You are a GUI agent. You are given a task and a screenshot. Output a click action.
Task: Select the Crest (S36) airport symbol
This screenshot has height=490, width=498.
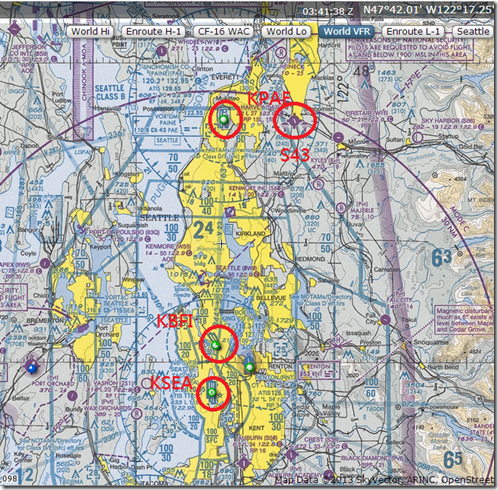click(x=291, y=455)
